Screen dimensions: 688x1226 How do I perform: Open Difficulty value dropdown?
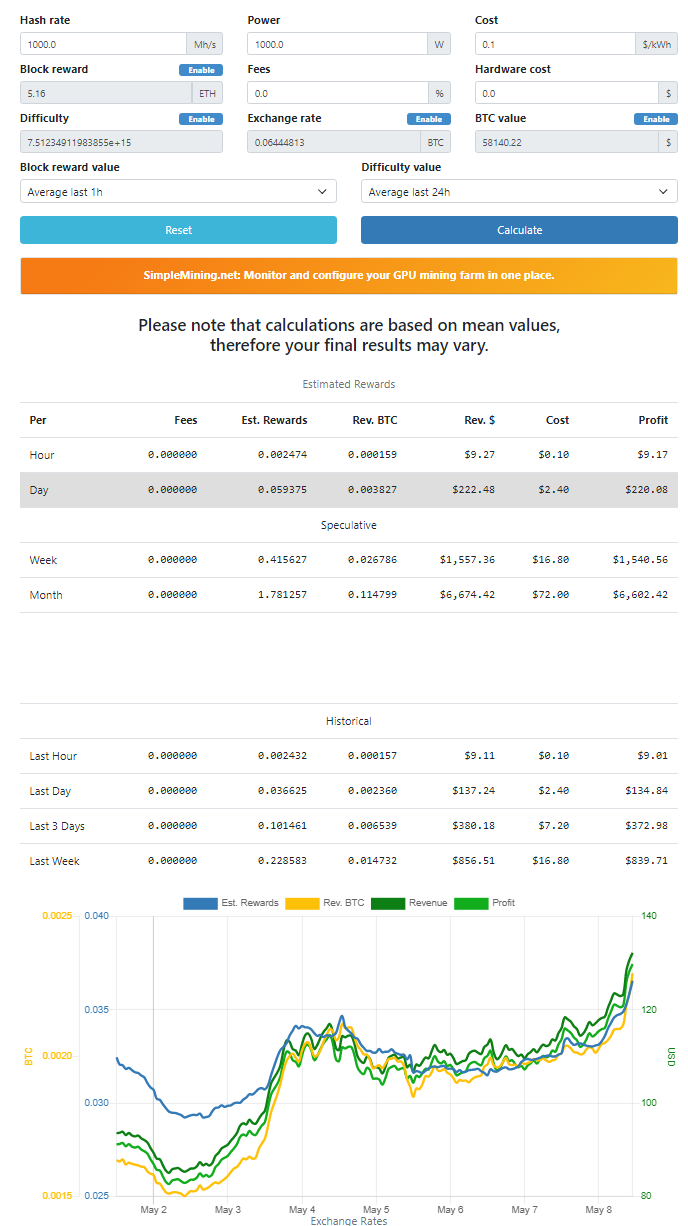pyautogui.click(x=519, y=191)
